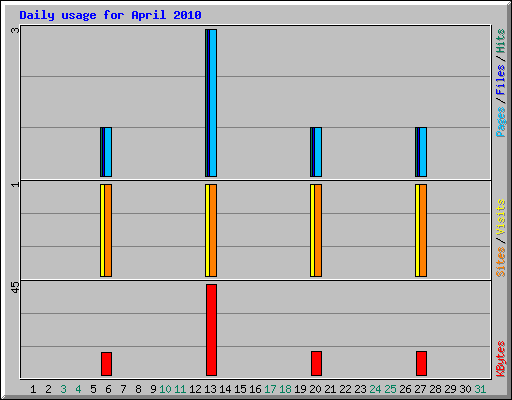The height and width of the screenshot is (400, 512).
Task: Click day label '31' on the x-axis
Action: pos(480,389)
